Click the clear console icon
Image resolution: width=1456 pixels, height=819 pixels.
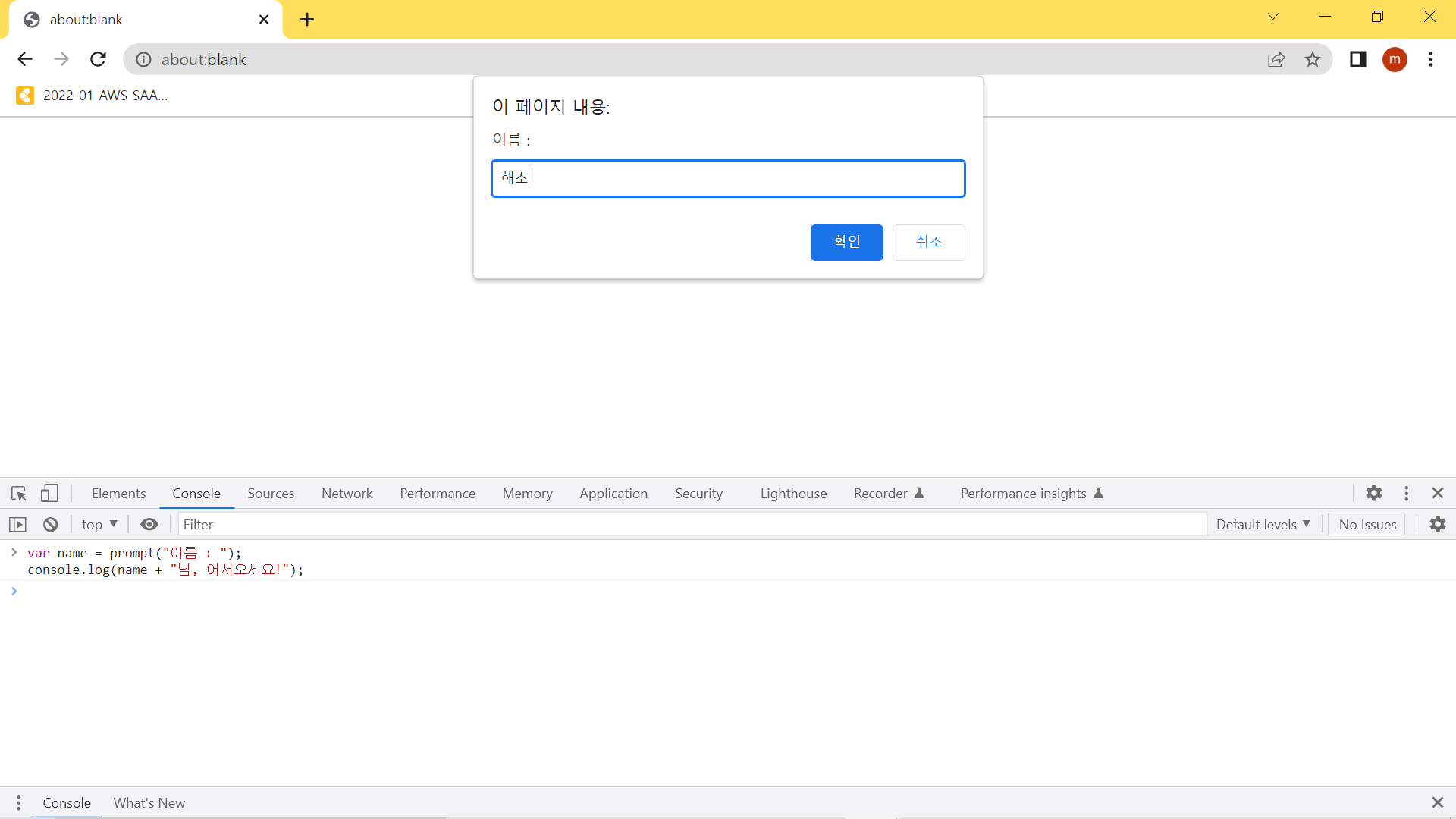click(51, 525)
